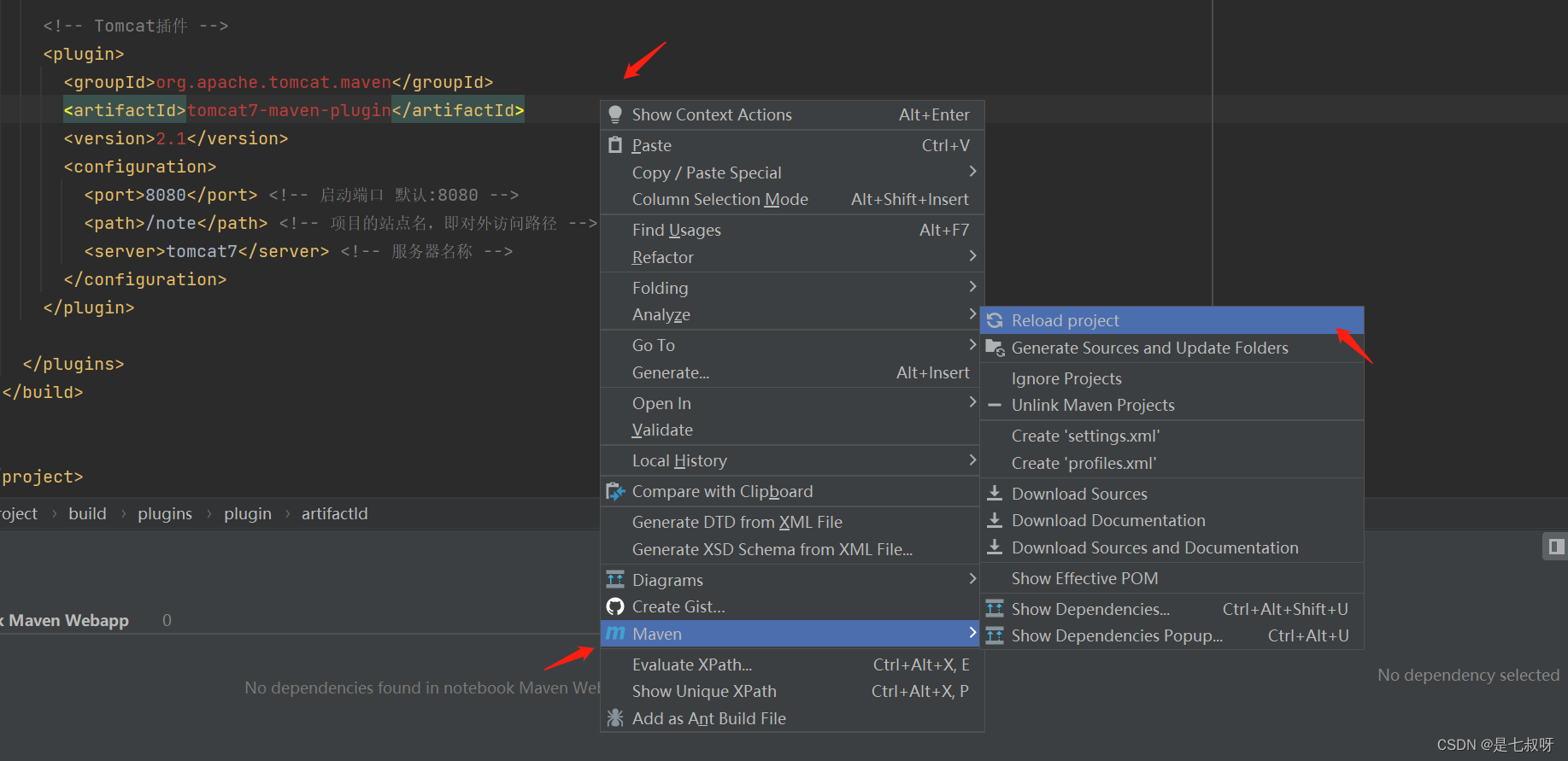Select Create 'settings.xml'
1568x761 pixels.
click(x=1172, y=436)
